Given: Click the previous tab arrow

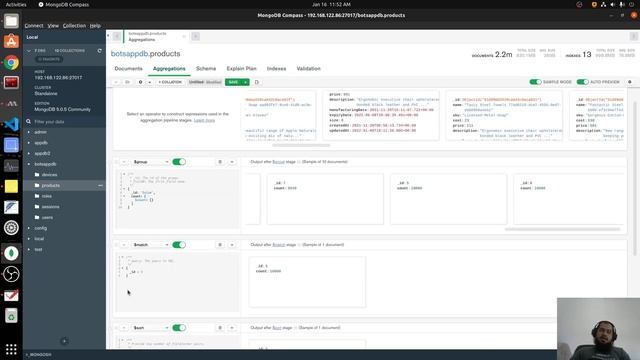Looking at the screenshot, I should 117,36.
